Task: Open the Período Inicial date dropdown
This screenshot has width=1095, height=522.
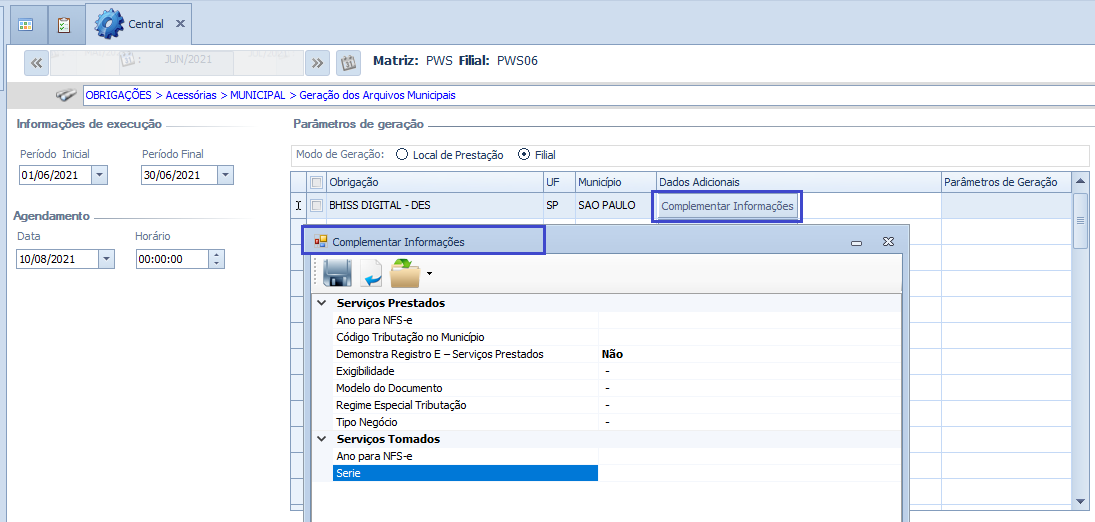Action: 99,175
